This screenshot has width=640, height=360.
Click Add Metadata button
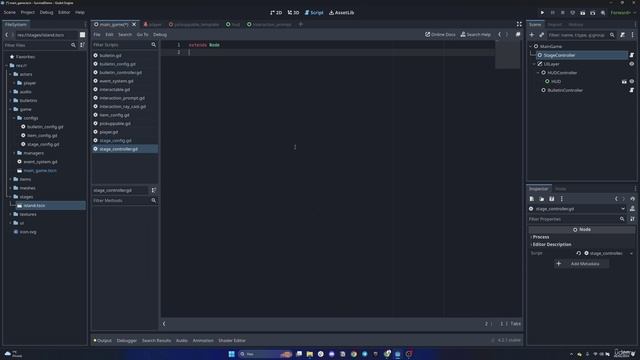pos(582,264)
